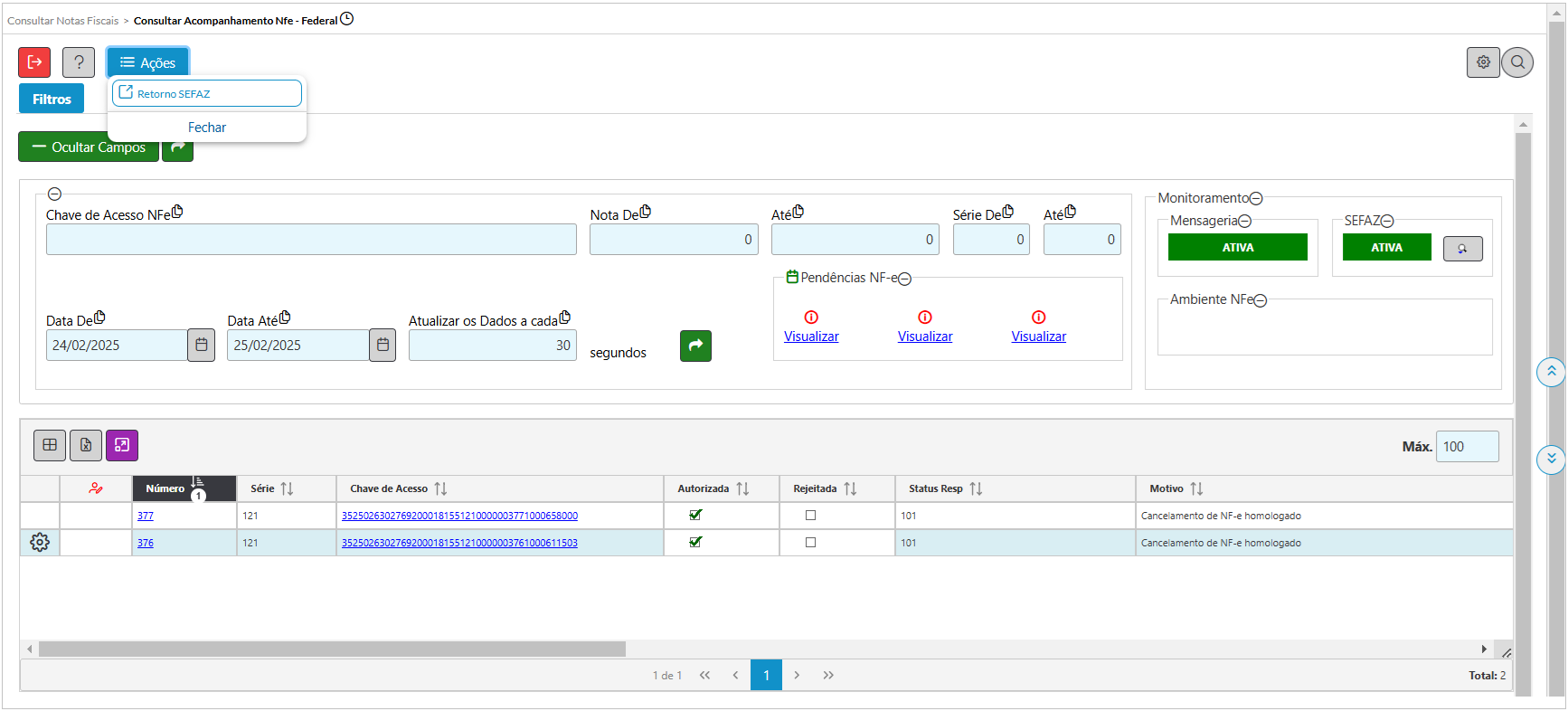This screenshot has height=711, width=1568.
Task: Toggle Rejeitada checkbox for nota 376
Action: coord(810,543)
